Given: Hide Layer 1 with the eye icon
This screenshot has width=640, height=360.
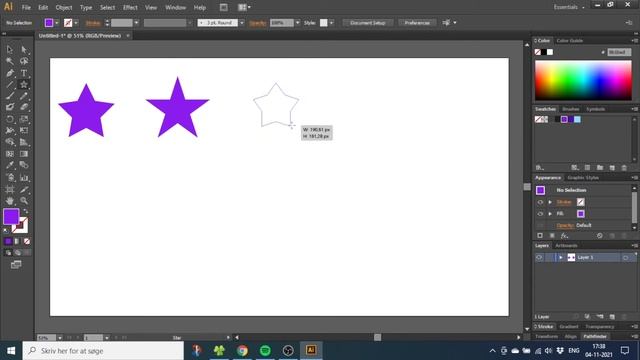Looking at the screenshot, I should pyautogui.click(x=539, y=258).
